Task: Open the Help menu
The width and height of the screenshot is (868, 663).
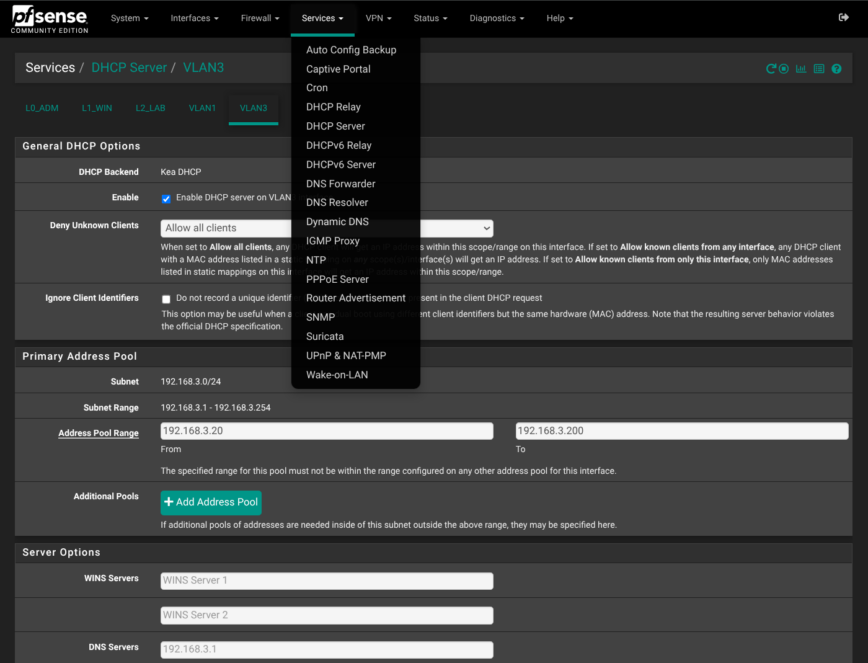Action: 560,18
